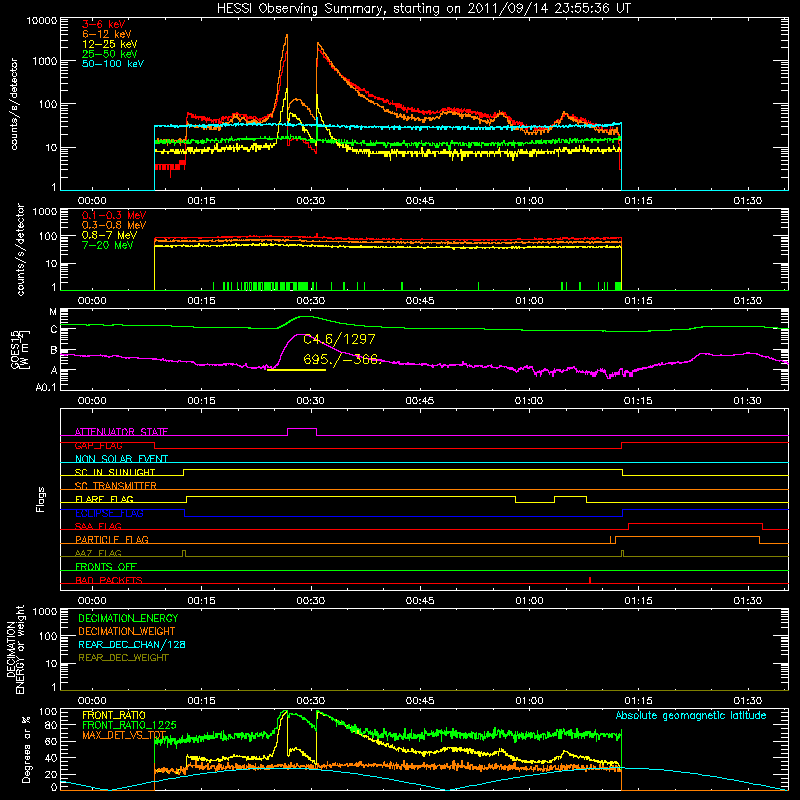Select the cyan 50-100 keV legend label
800x800 pixels.
[113, 64]
